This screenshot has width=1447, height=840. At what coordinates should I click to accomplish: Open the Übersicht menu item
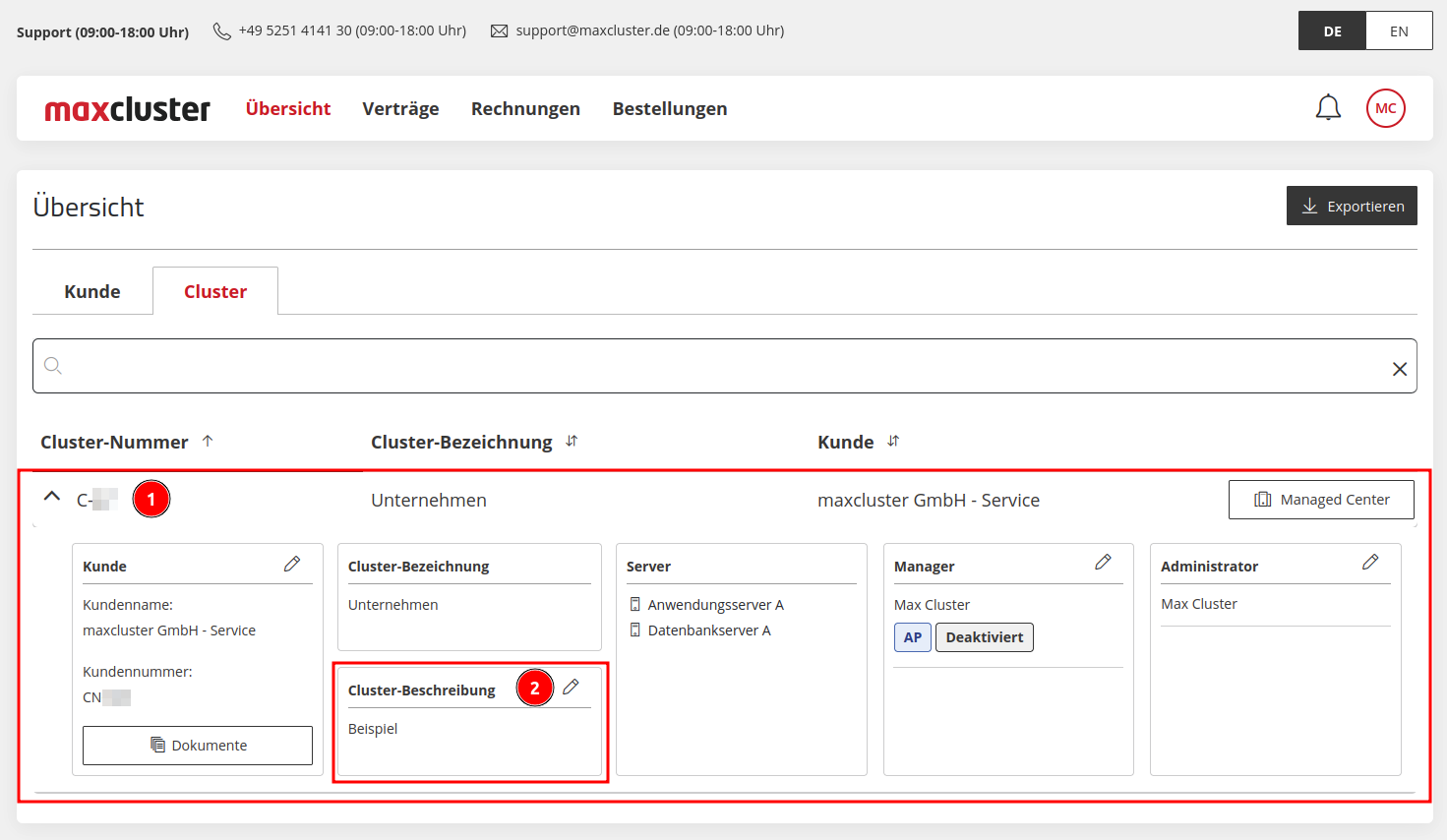[x=288, y=108]
